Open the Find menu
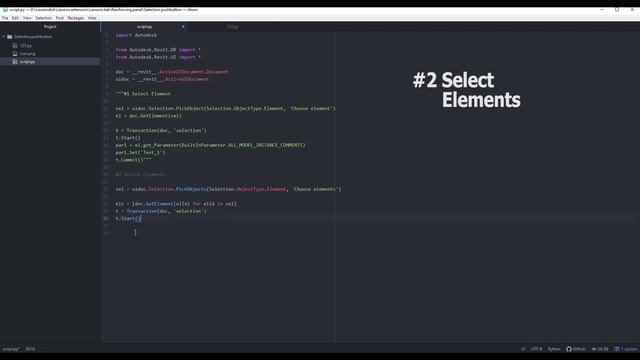Screen dimensions: 640x360 coord(60,18)
